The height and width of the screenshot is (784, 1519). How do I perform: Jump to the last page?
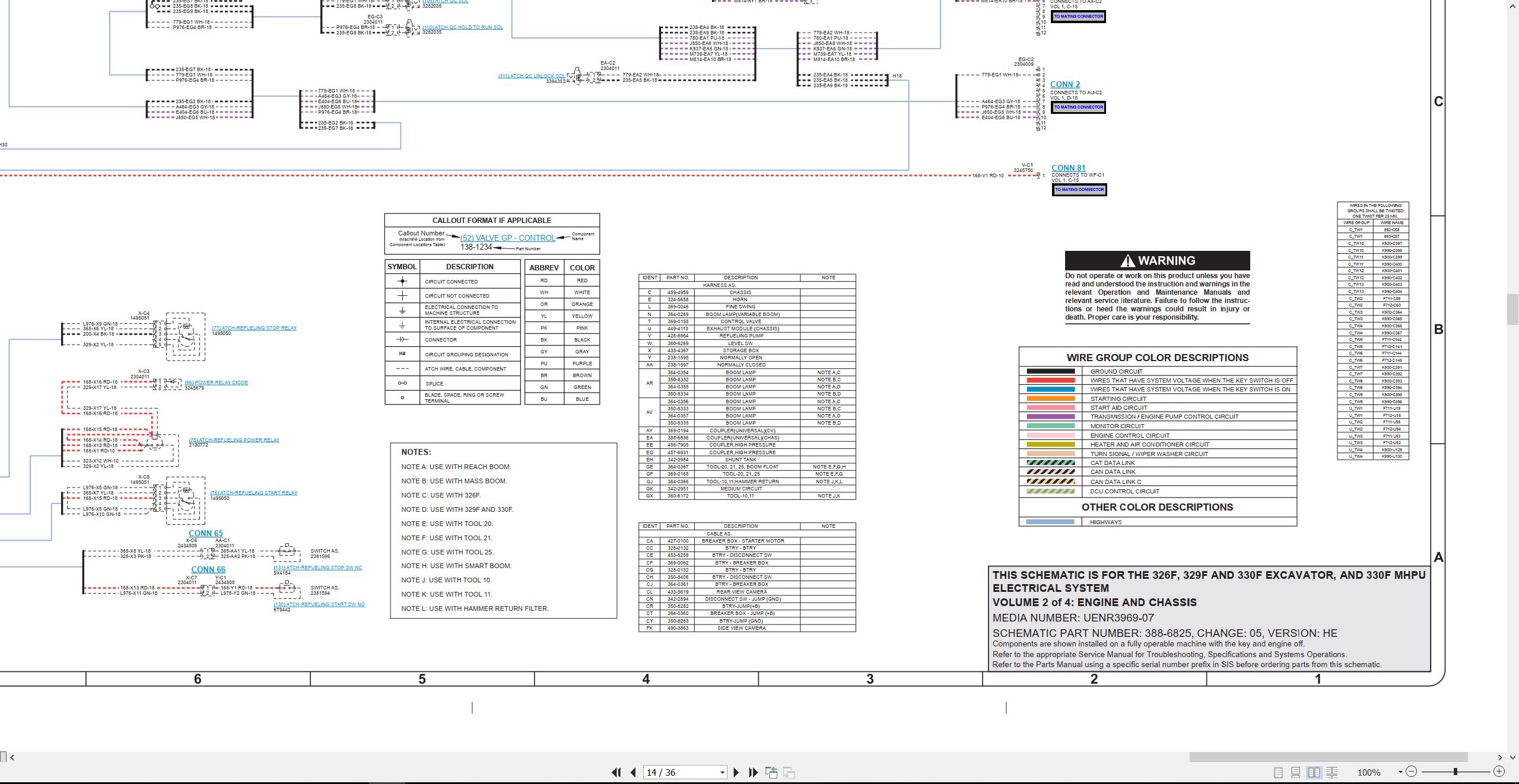point(753,772)
